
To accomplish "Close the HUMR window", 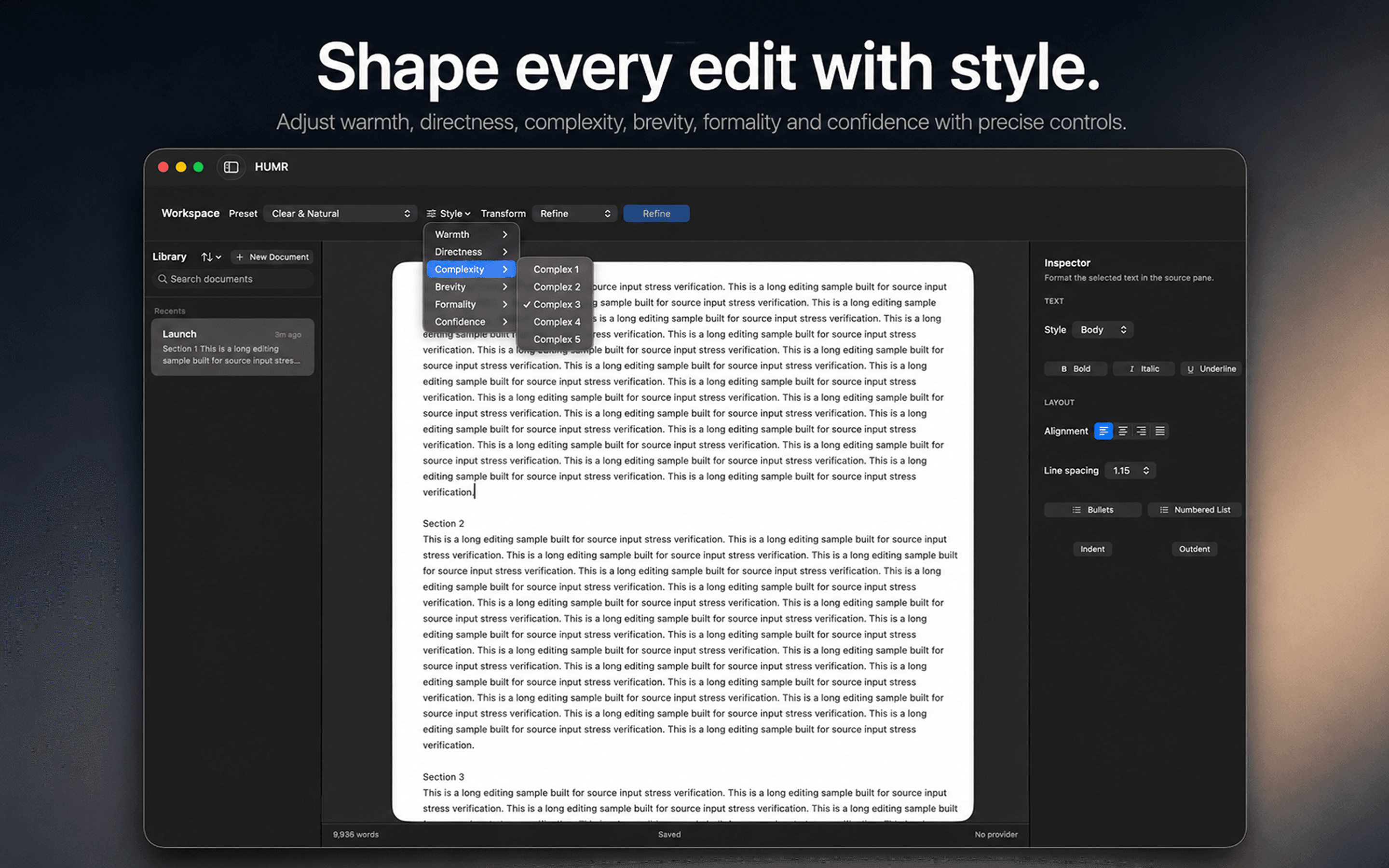I will [x=163, y=167].
